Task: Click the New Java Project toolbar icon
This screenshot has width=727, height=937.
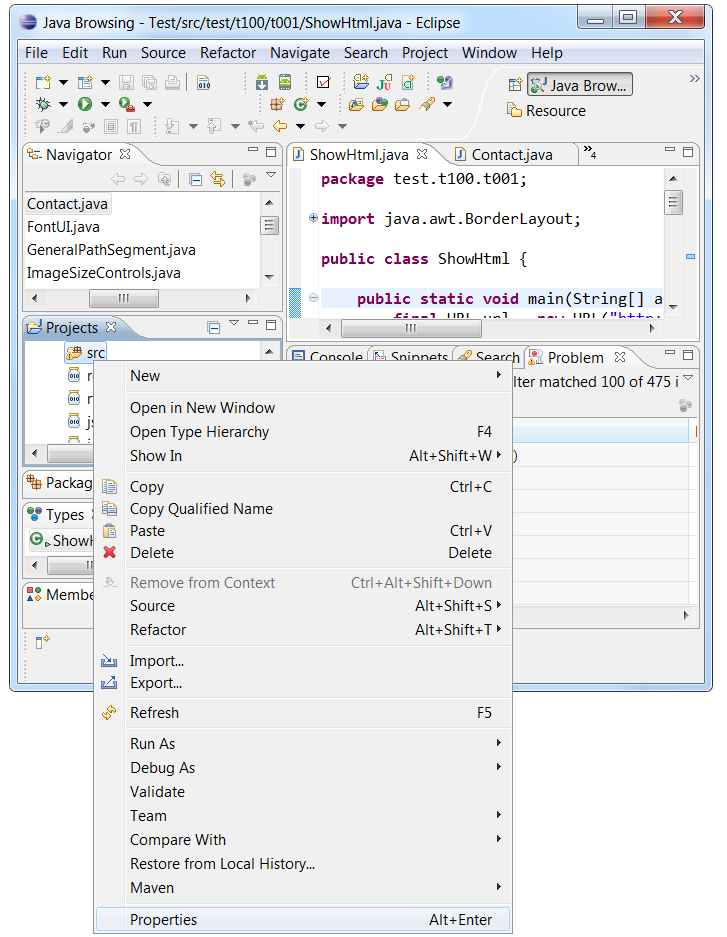Action: [361, 82]
